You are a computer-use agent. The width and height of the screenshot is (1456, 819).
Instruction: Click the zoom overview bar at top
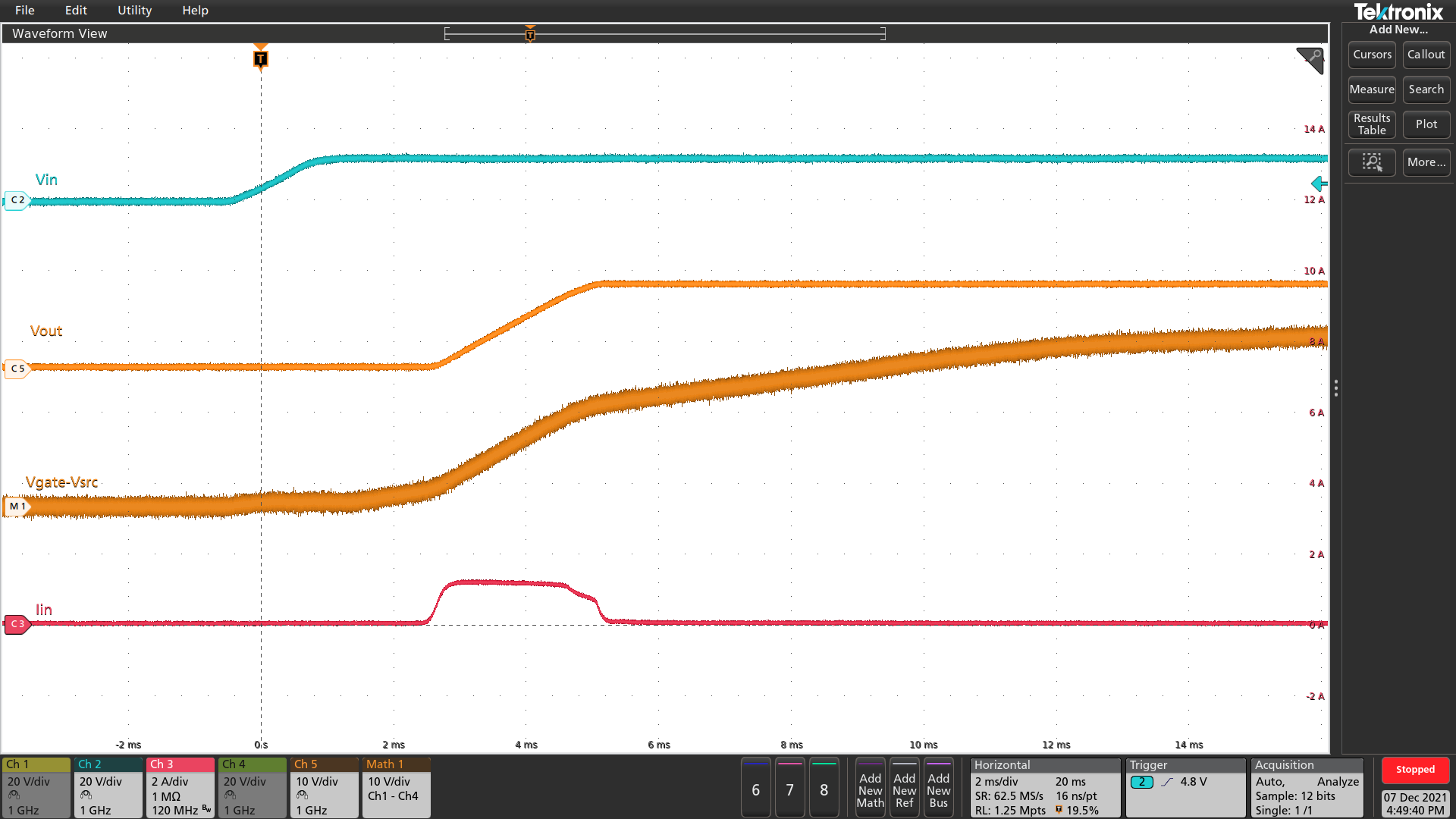(664, 33)
